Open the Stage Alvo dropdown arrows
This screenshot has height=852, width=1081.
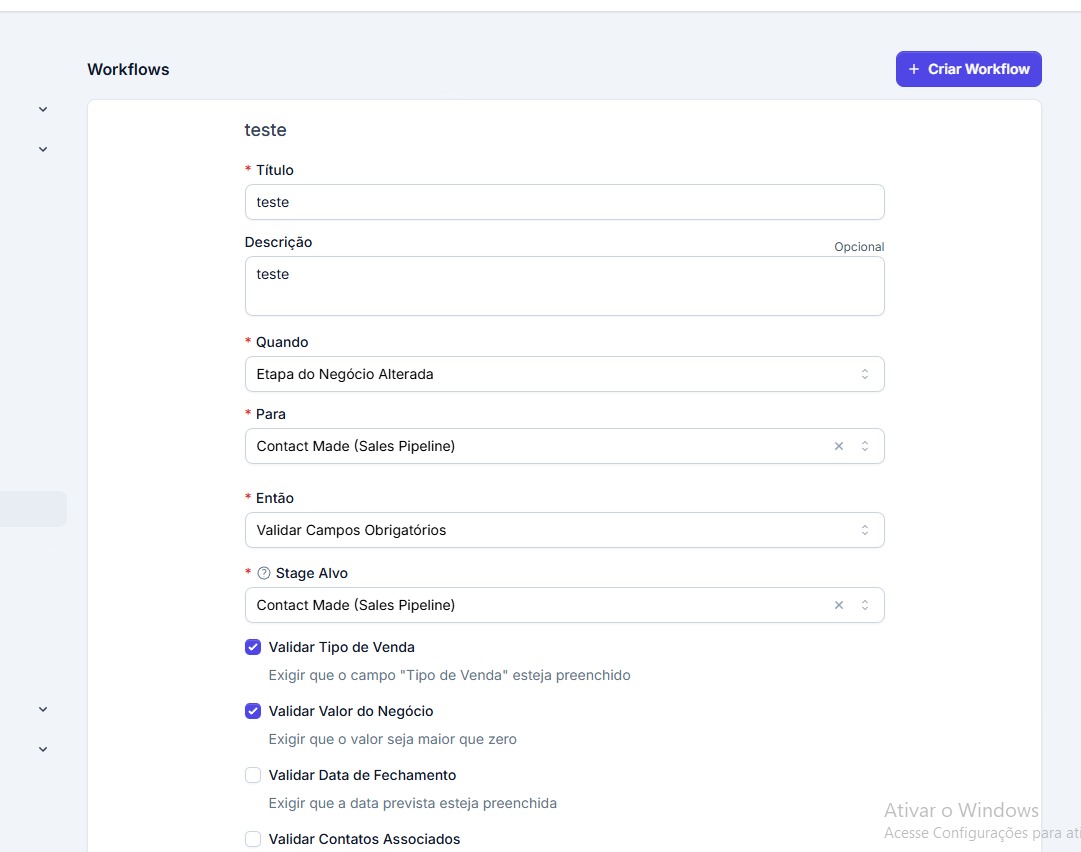tap(865, 605)
